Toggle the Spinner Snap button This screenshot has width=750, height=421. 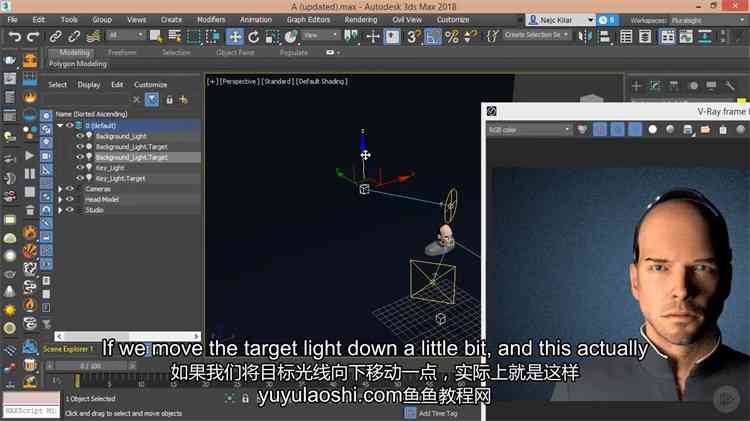coord(470,36)
